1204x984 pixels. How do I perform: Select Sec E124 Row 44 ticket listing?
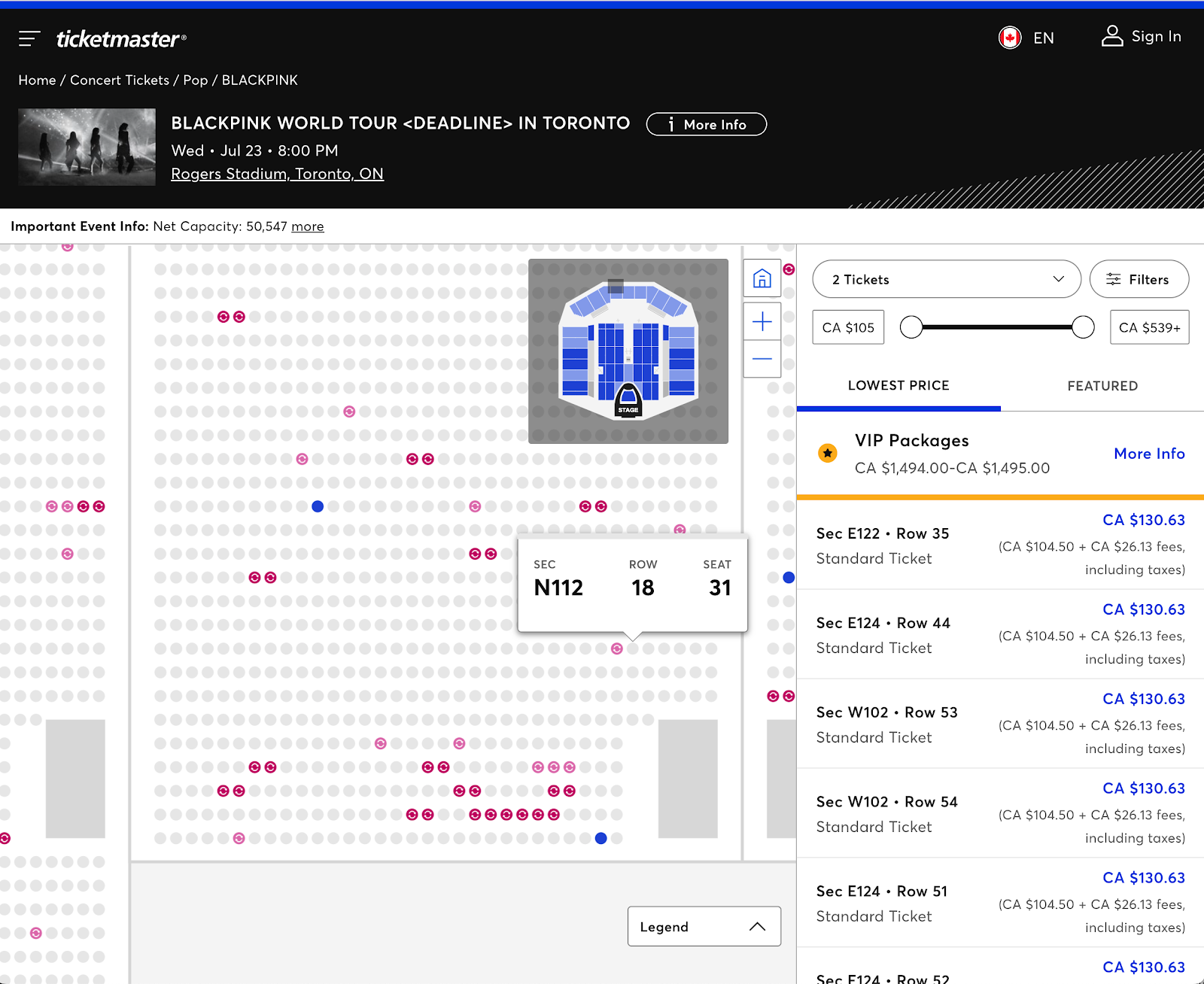(x=1000, y=634)
